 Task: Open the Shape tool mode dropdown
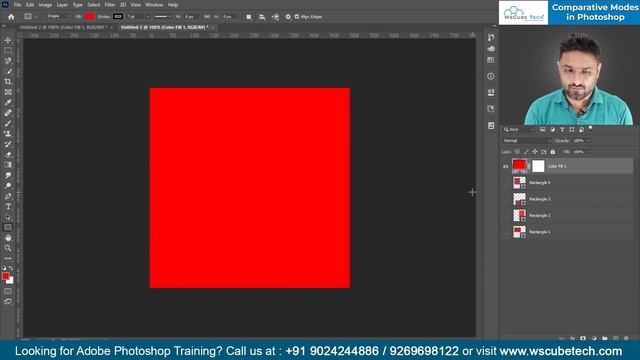(58, 17)
